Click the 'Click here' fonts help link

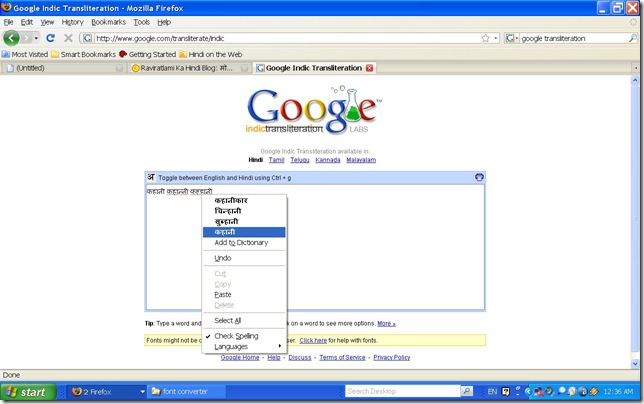[x=313, y=340]
